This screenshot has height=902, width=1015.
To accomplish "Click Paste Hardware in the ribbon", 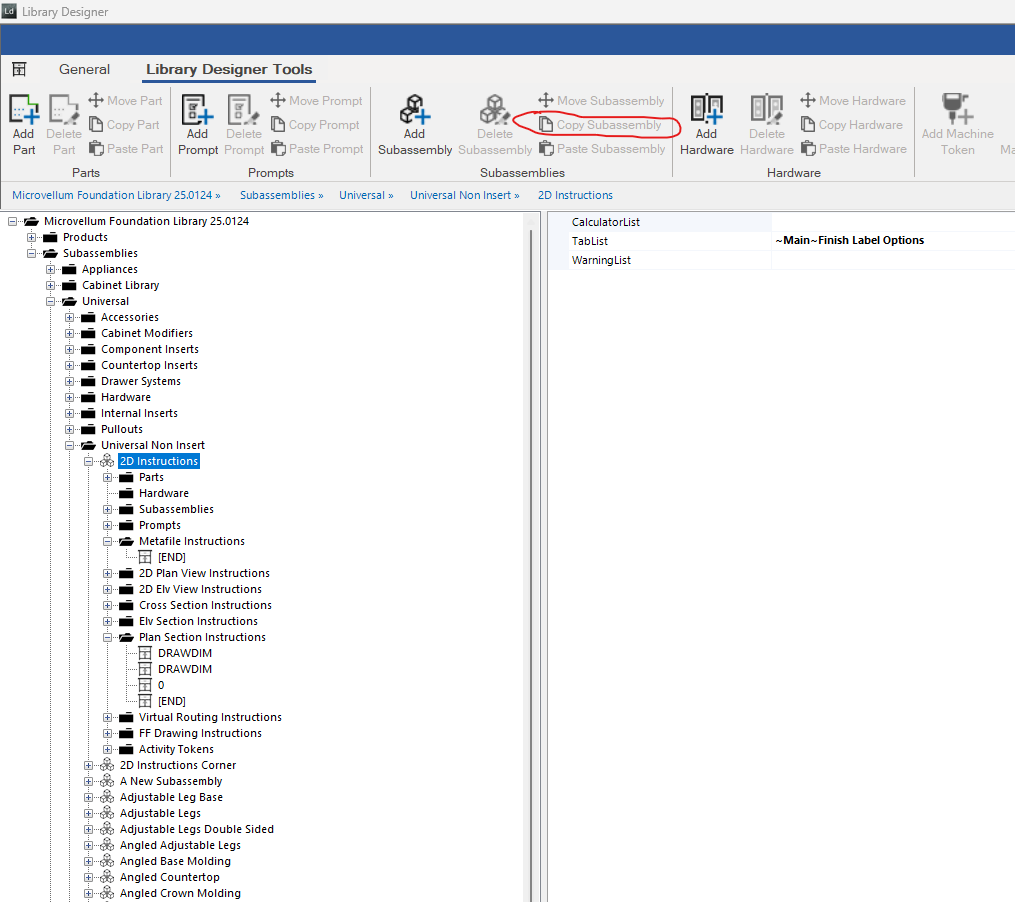I will pos(853,148).
